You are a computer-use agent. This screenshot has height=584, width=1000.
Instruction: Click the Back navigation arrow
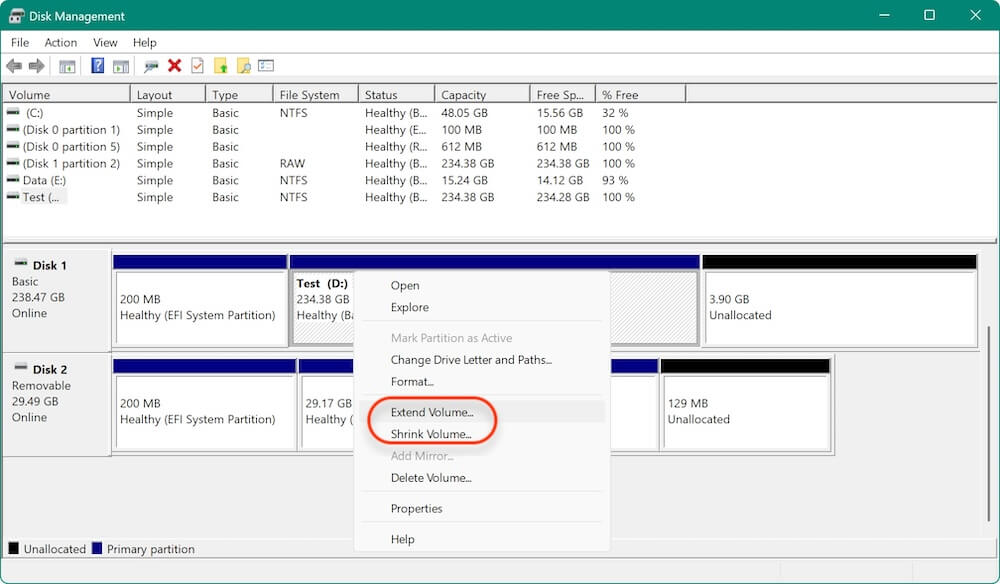[x=14, y=65]
